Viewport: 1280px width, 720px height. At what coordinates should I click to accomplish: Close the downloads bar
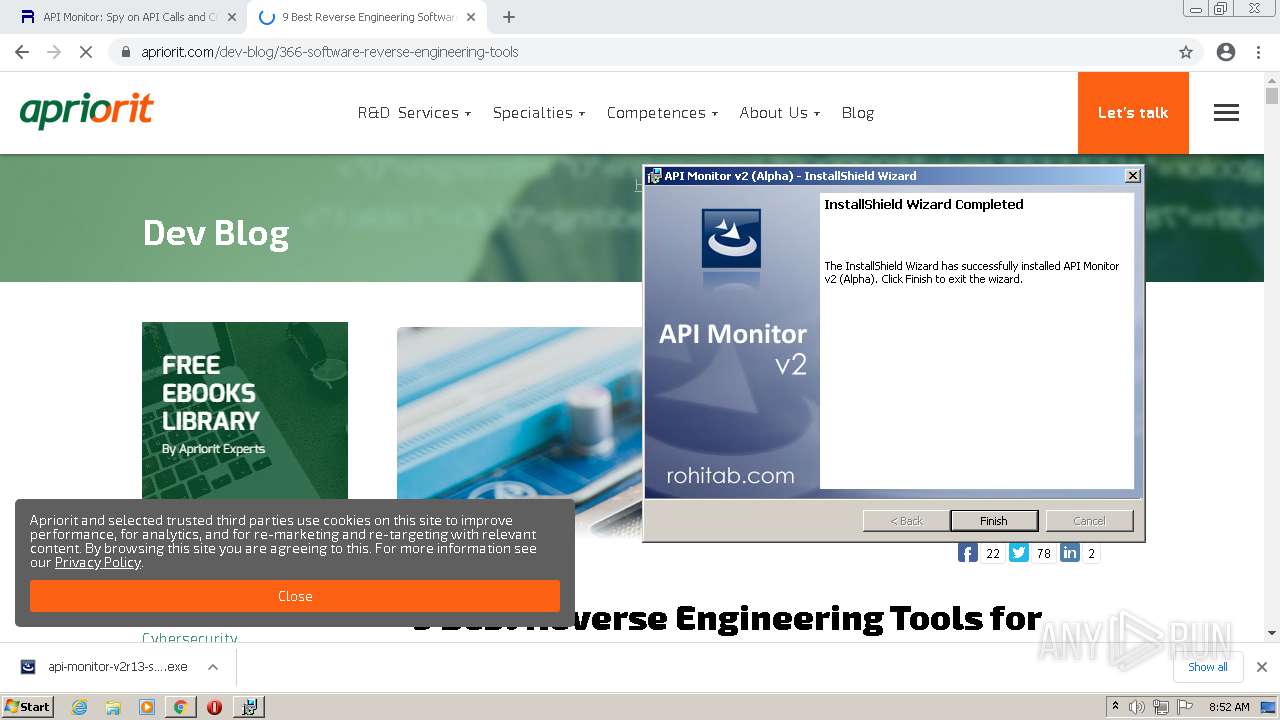(1261, 667)
